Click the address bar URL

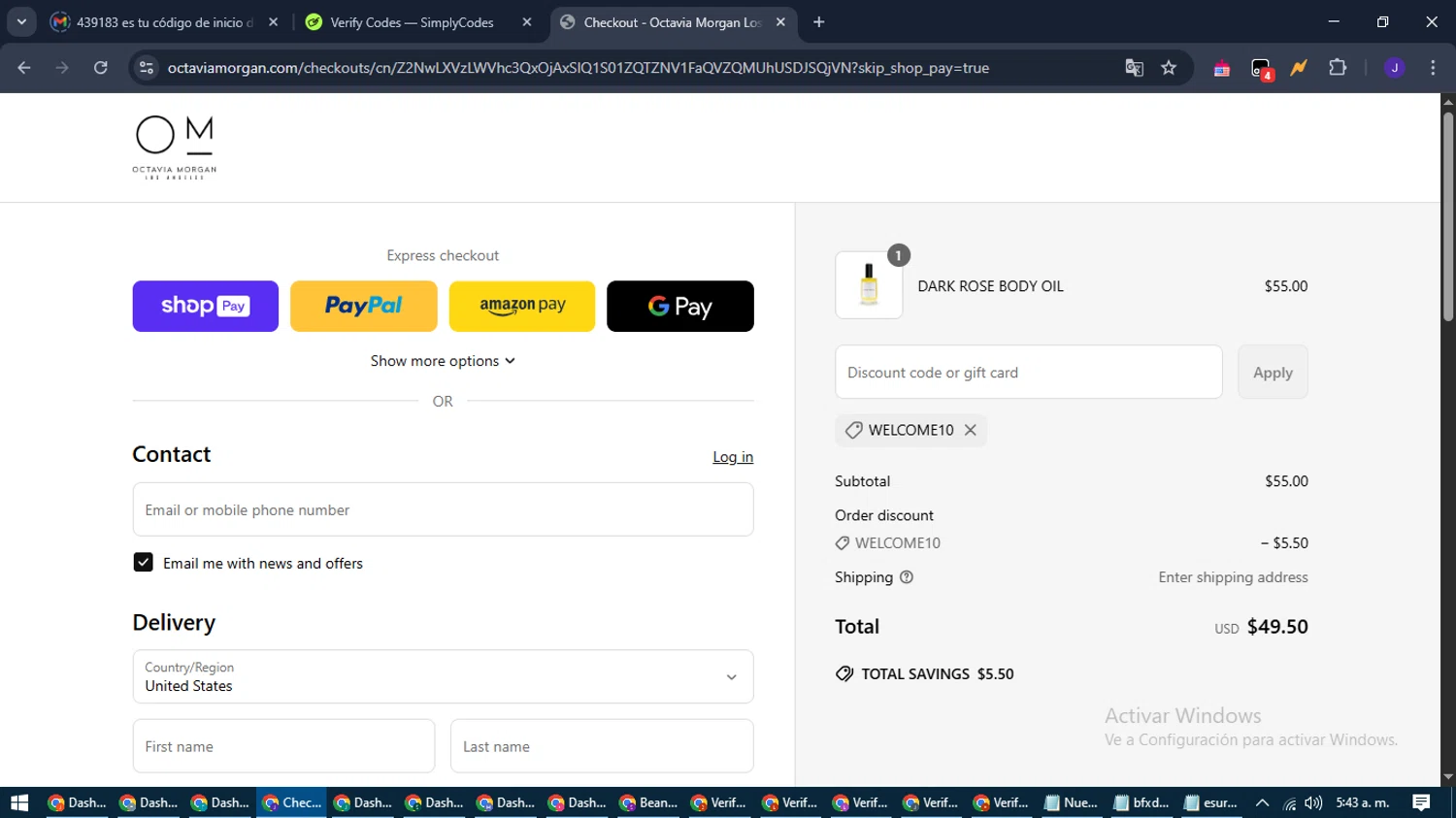click(578, 68)
